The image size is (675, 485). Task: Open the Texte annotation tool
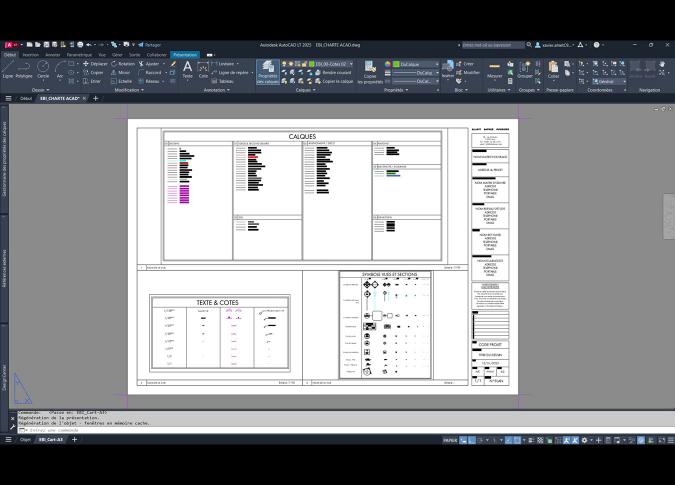tap(187, 68)
